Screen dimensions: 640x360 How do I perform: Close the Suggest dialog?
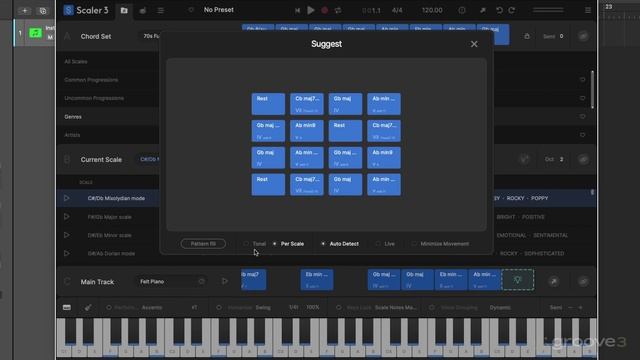tap(474, 44)
